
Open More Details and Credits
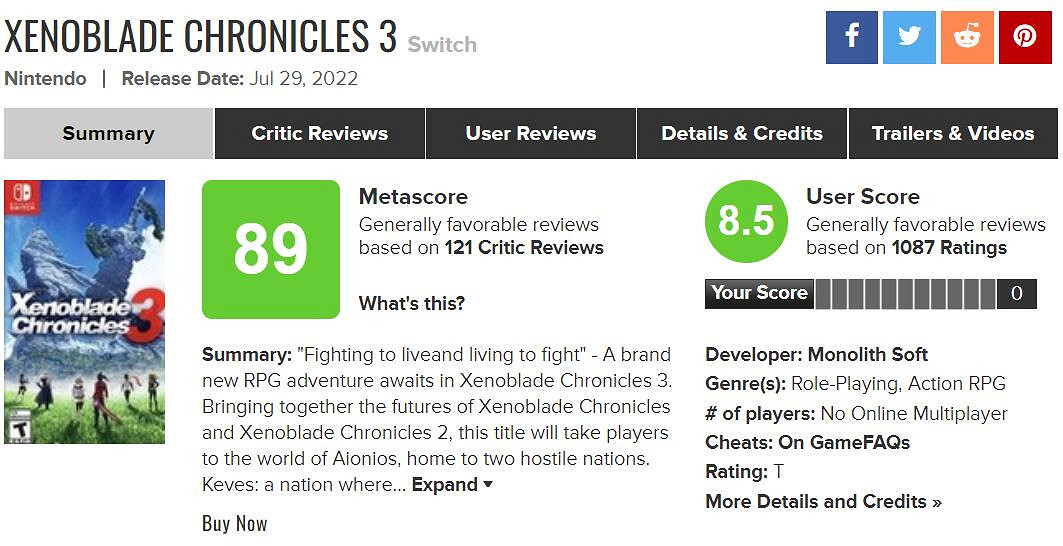(x=823, y=502)
